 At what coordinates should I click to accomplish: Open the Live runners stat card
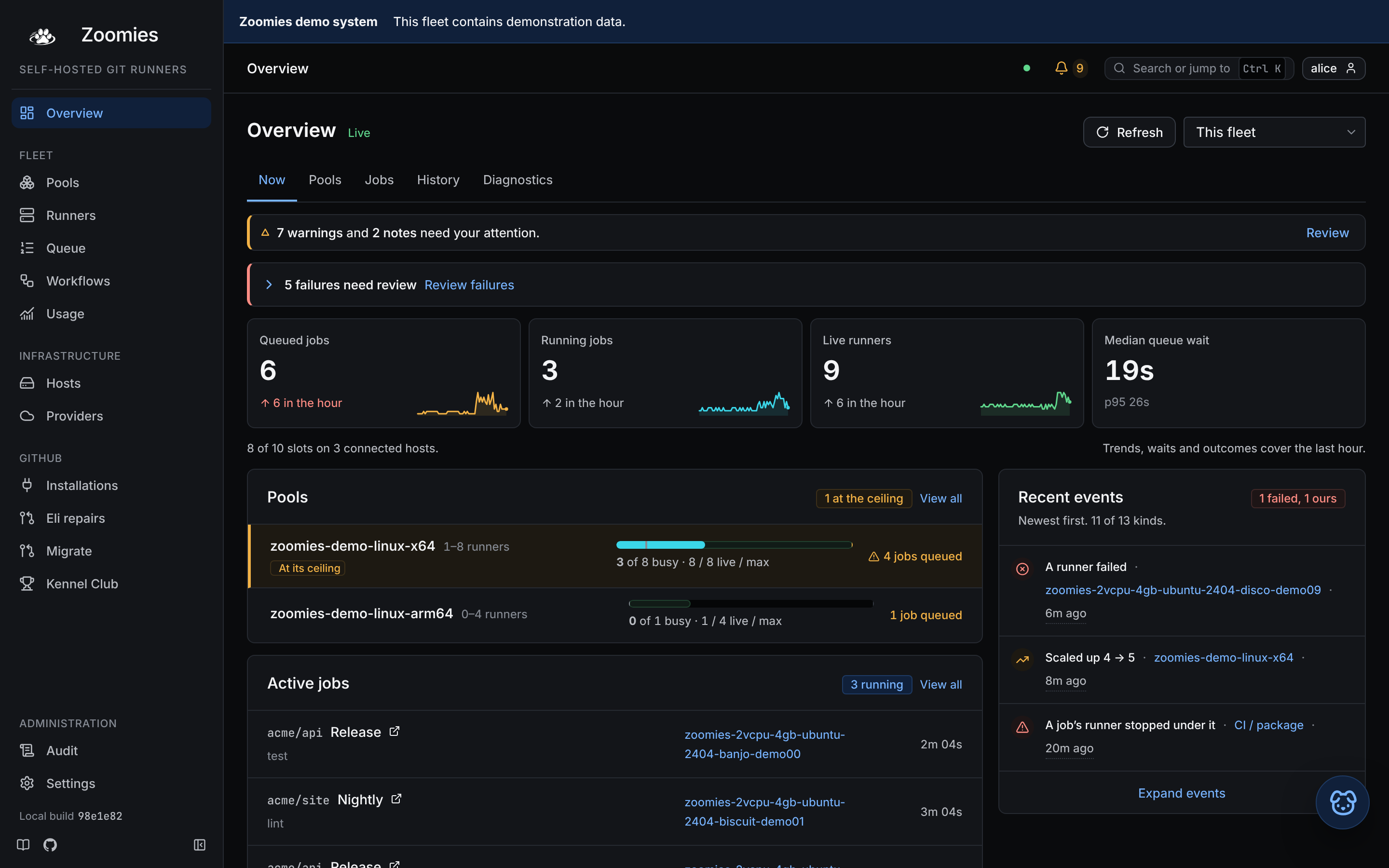[x=947, y=373]
